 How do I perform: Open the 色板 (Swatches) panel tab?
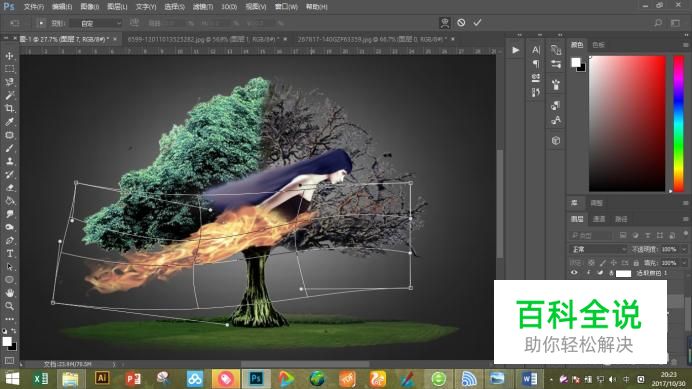[598, 45]
